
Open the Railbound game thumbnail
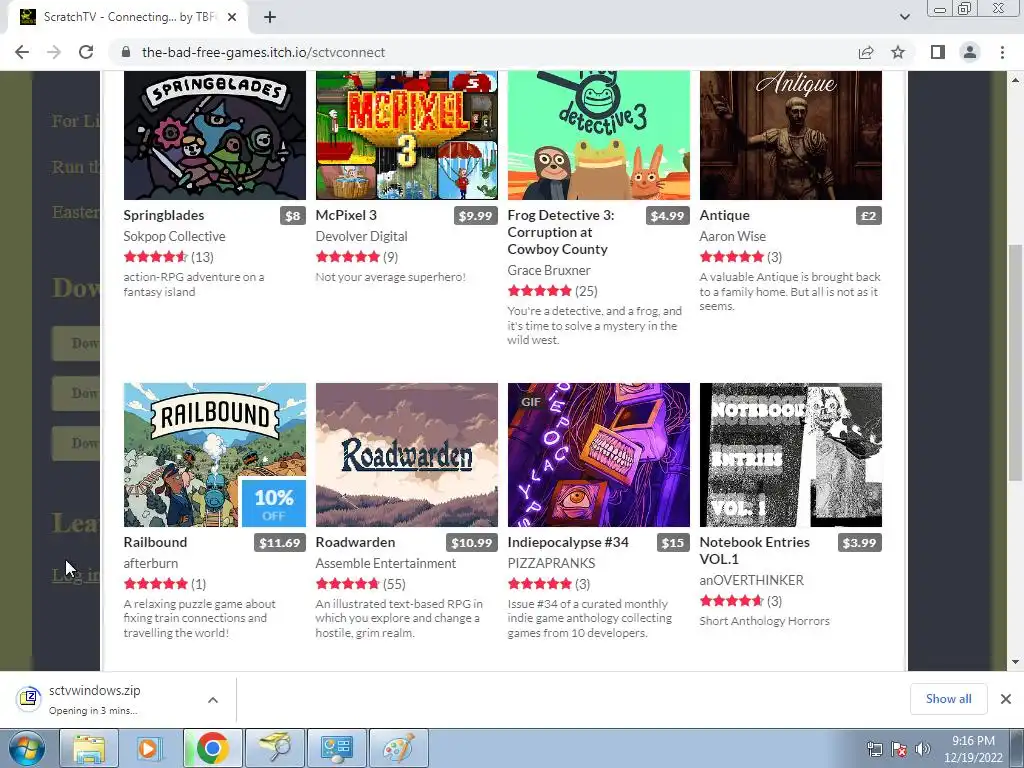[x=215, y=455]
